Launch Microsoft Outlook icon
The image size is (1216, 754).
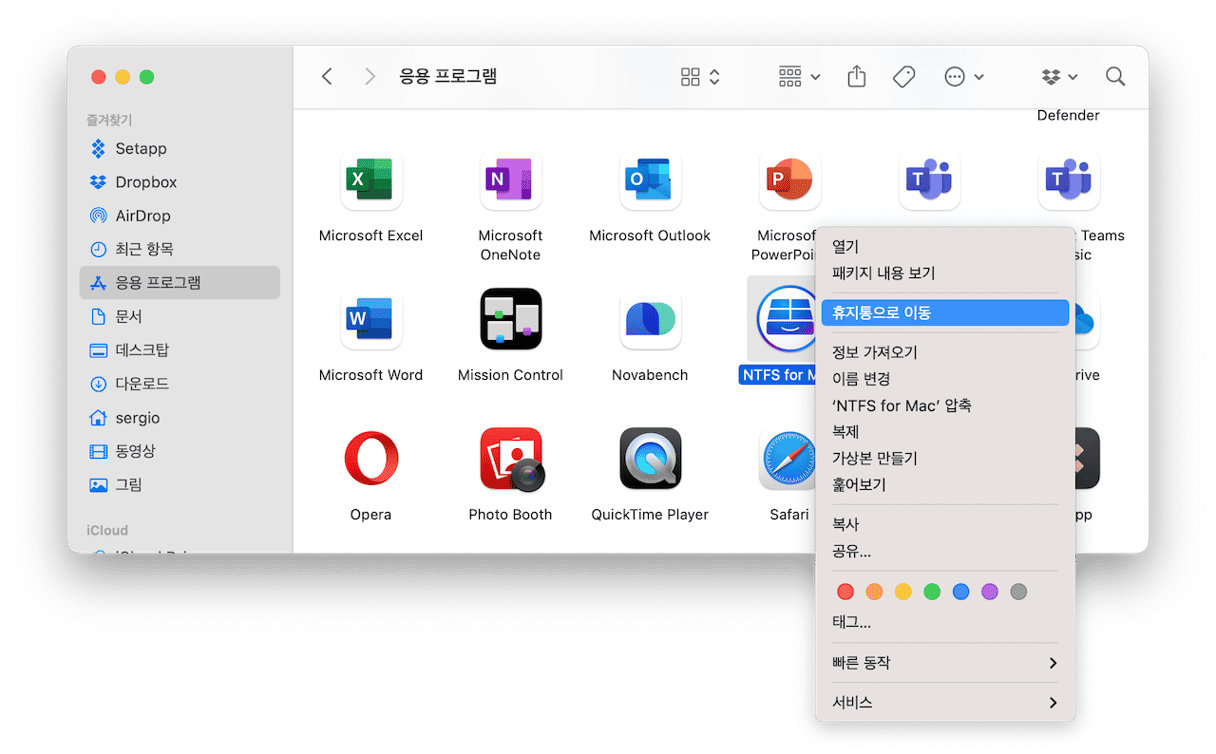(x=650, y=180)
